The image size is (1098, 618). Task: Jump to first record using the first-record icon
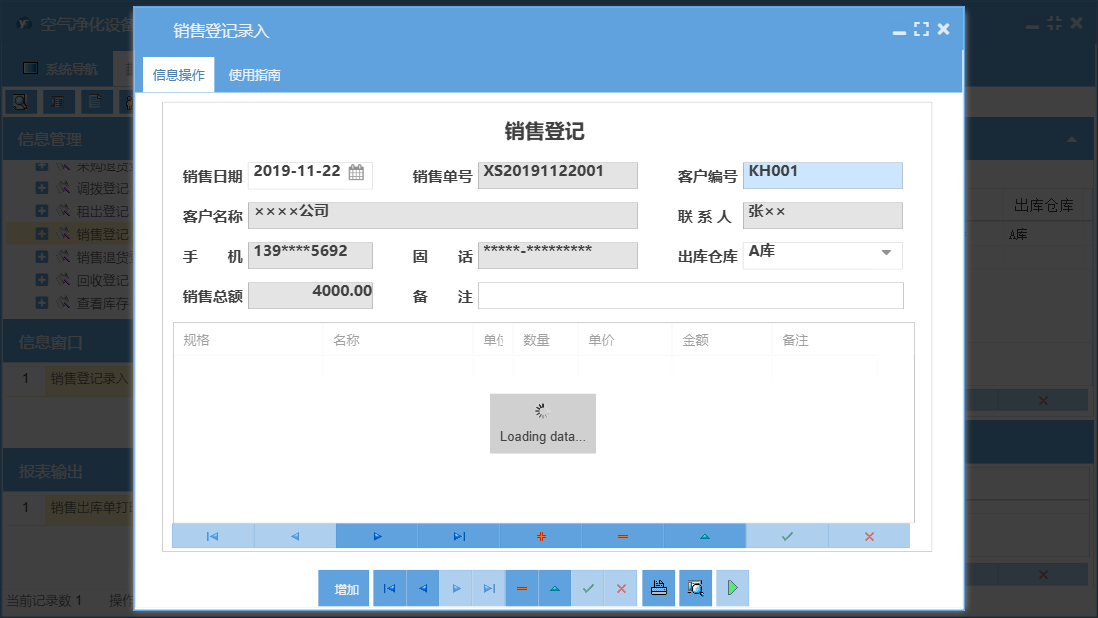212,536
